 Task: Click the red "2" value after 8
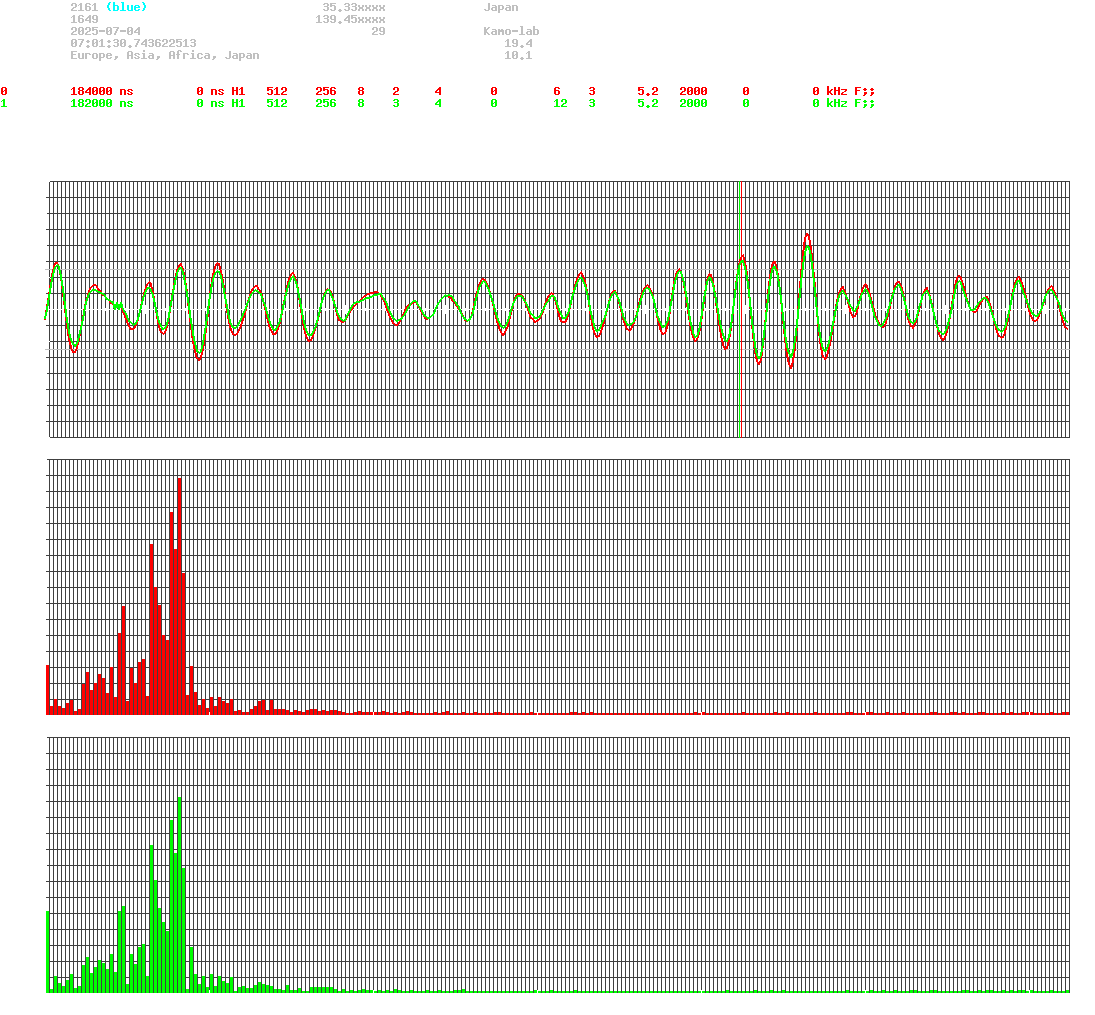[396, 92]
